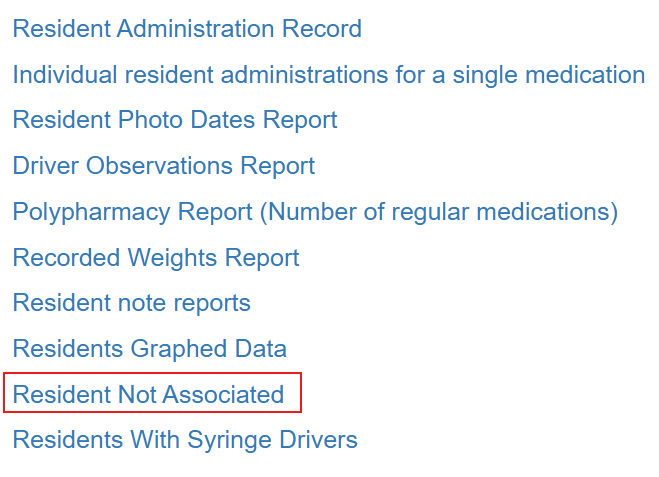Go to Resident note reports
The image size is (659, 477).
point(132,303)
